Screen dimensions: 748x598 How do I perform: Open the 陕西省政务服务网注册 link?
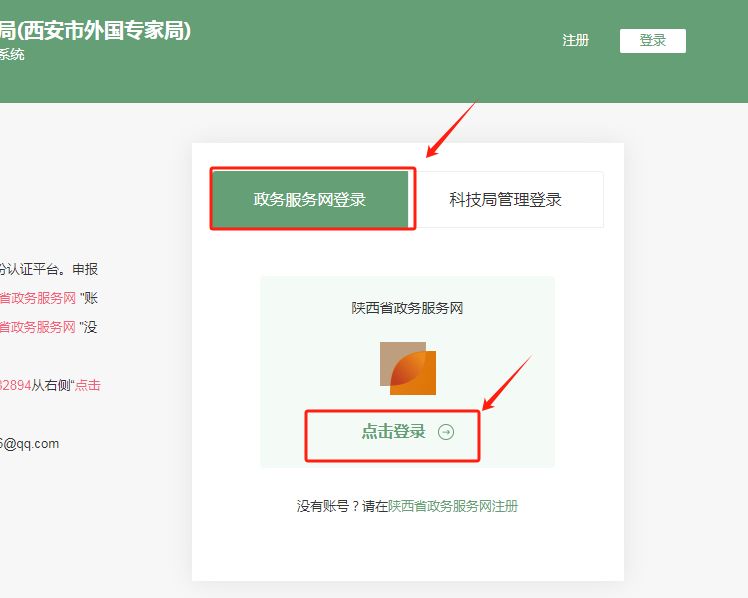point(453,506)
